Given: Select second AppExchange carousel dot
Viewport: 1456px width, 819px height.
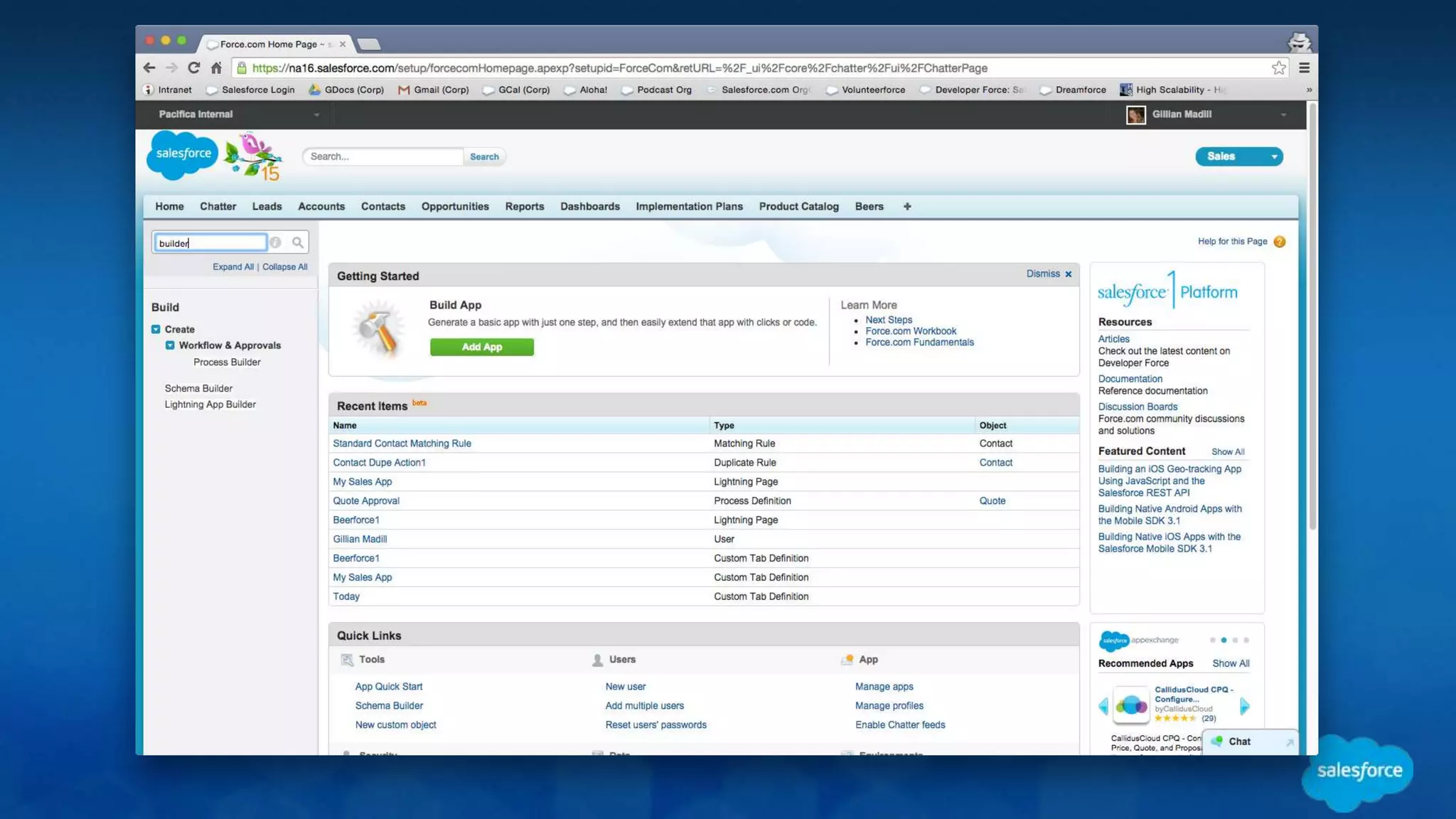Looking at the screenshot, I should (1224, 640).
